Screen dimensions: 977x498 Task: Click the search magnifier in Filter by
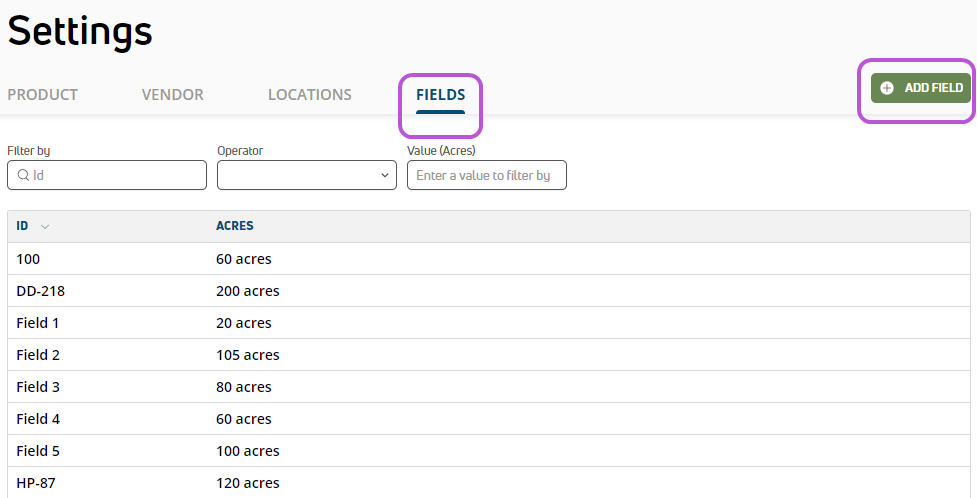click(x=23, y=175)
